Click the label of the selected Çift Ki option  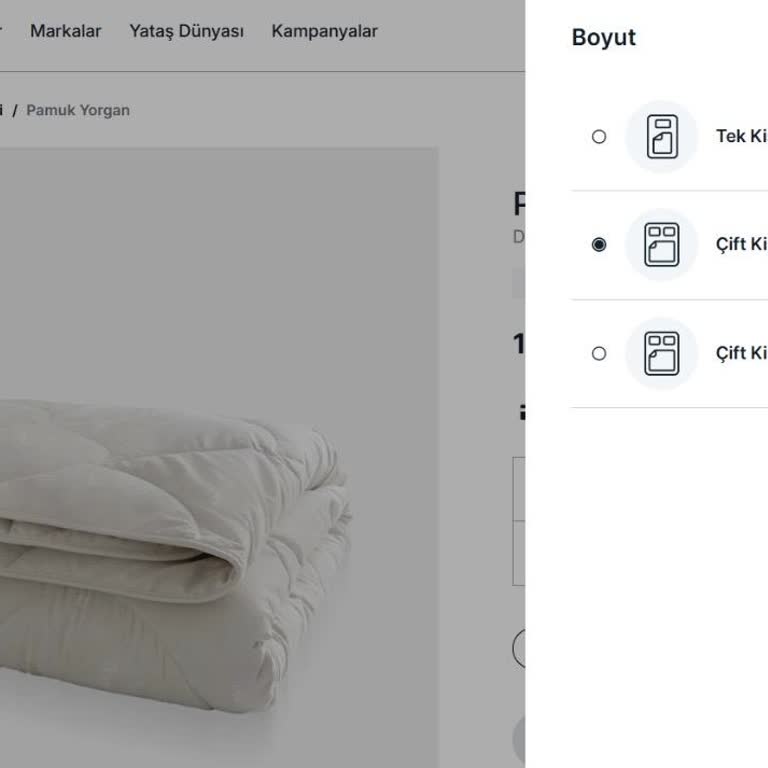pyautogui.click(x=741, y=245)
